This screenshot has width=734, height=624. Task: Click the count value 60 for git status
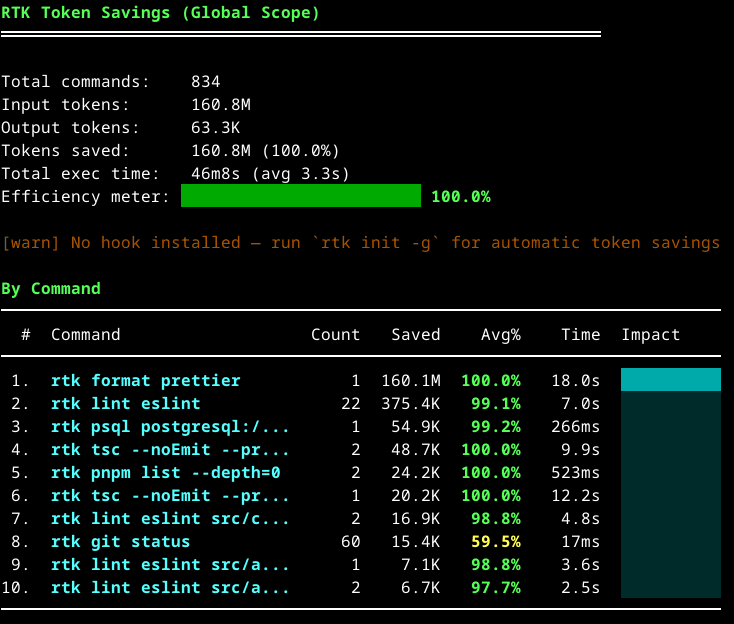(351, 542)
